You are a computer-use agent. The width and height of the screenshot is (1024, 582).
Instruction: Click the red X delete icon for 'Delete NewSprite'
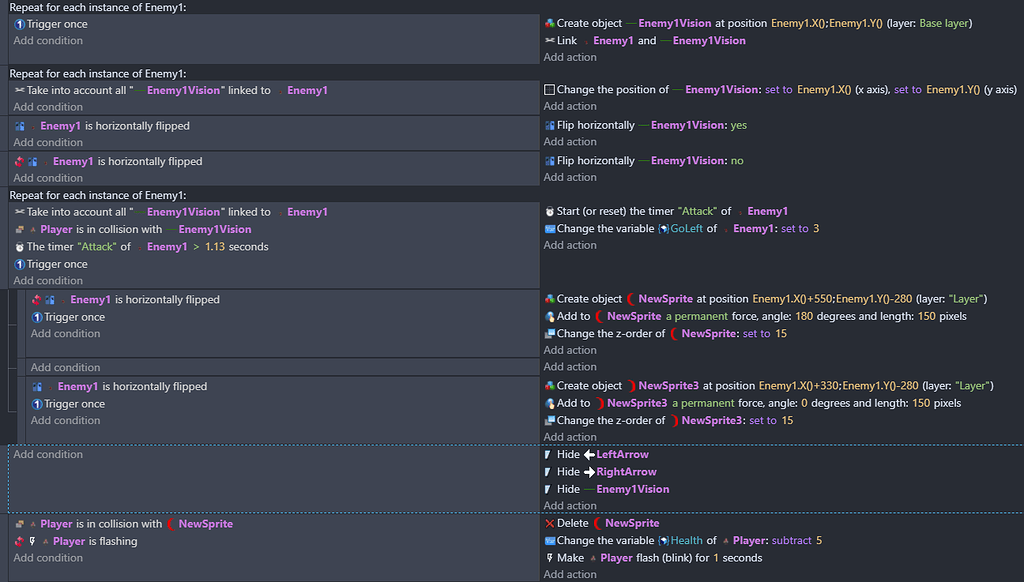[x=550, y=523]
